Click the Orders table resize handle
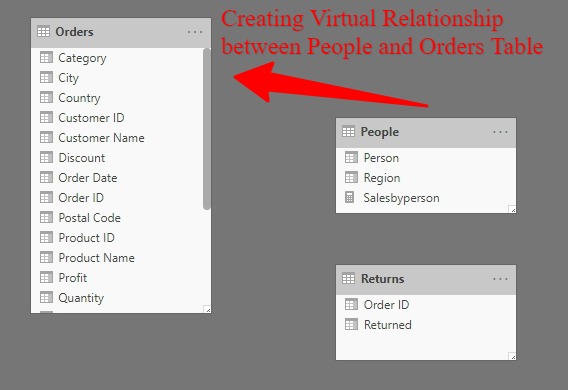This screenshot has height=390, width=568. click(208, 310)
